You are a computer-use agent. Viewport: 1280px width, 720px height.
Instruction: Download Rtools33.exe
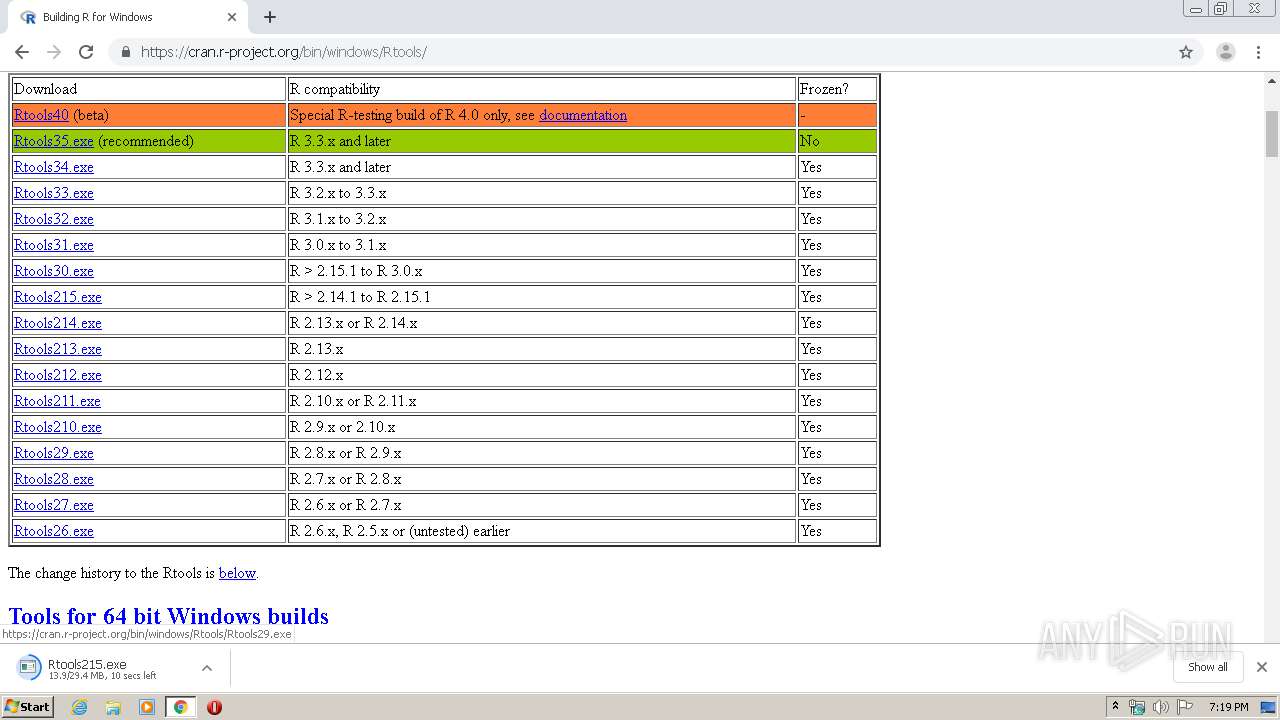[53, 193]
